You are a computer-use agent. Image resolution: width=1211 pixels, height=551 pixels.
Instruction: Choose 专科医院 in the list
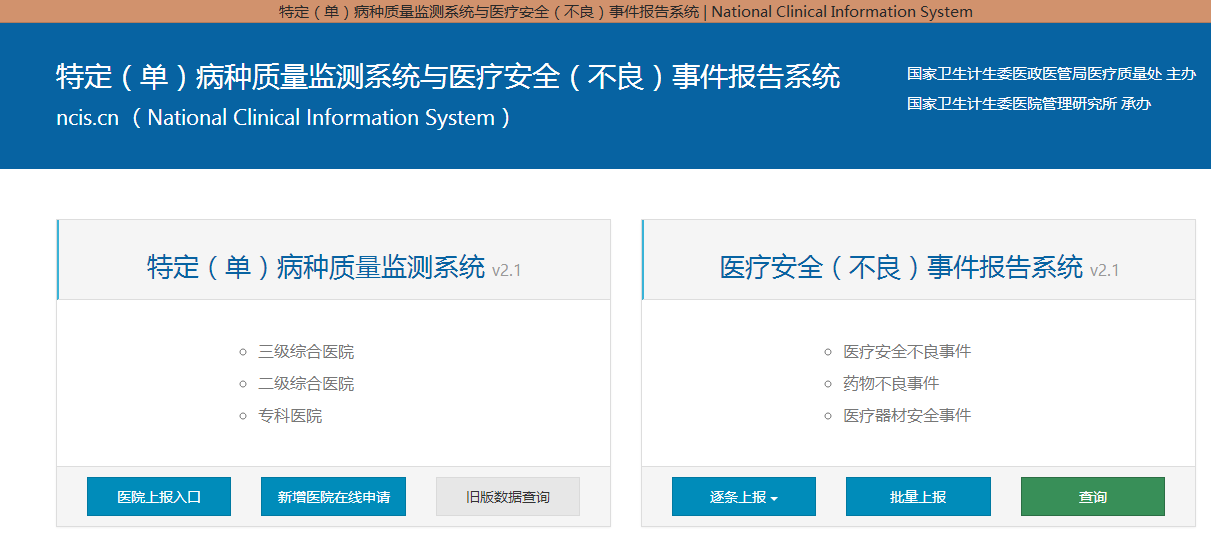click(x=290, y=416)
